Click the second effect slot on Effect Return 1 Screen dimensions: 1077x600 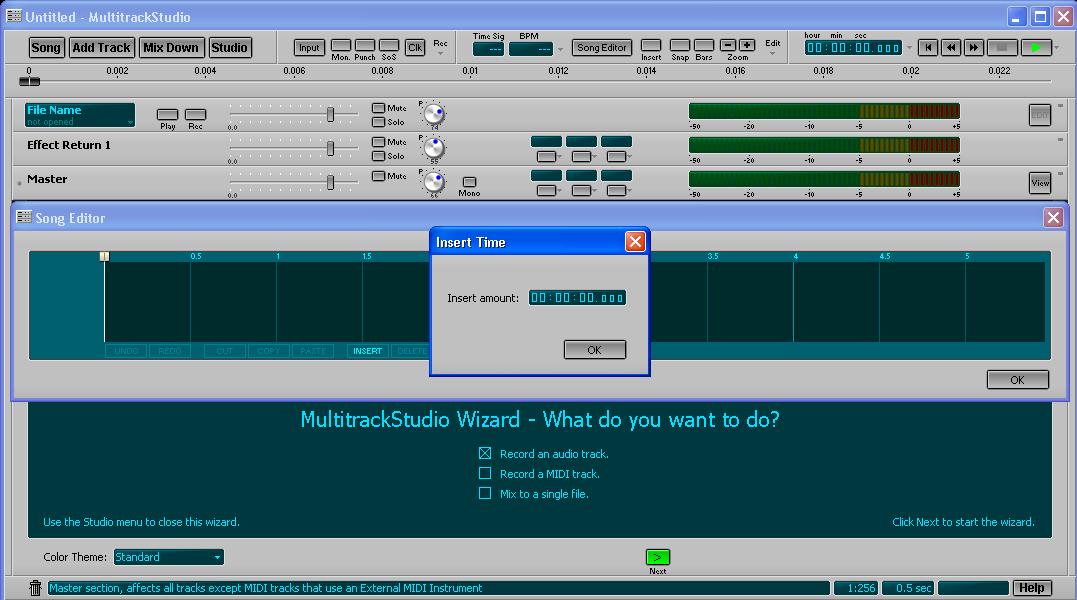tap(581, 141)
